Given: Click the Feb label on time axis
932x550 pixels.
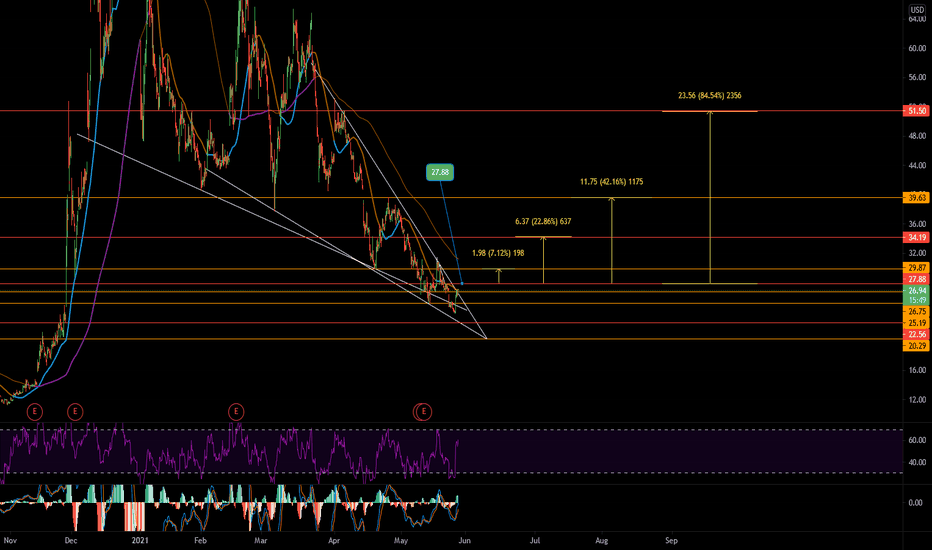Looking at the screenshot, I should click(200, 541).
